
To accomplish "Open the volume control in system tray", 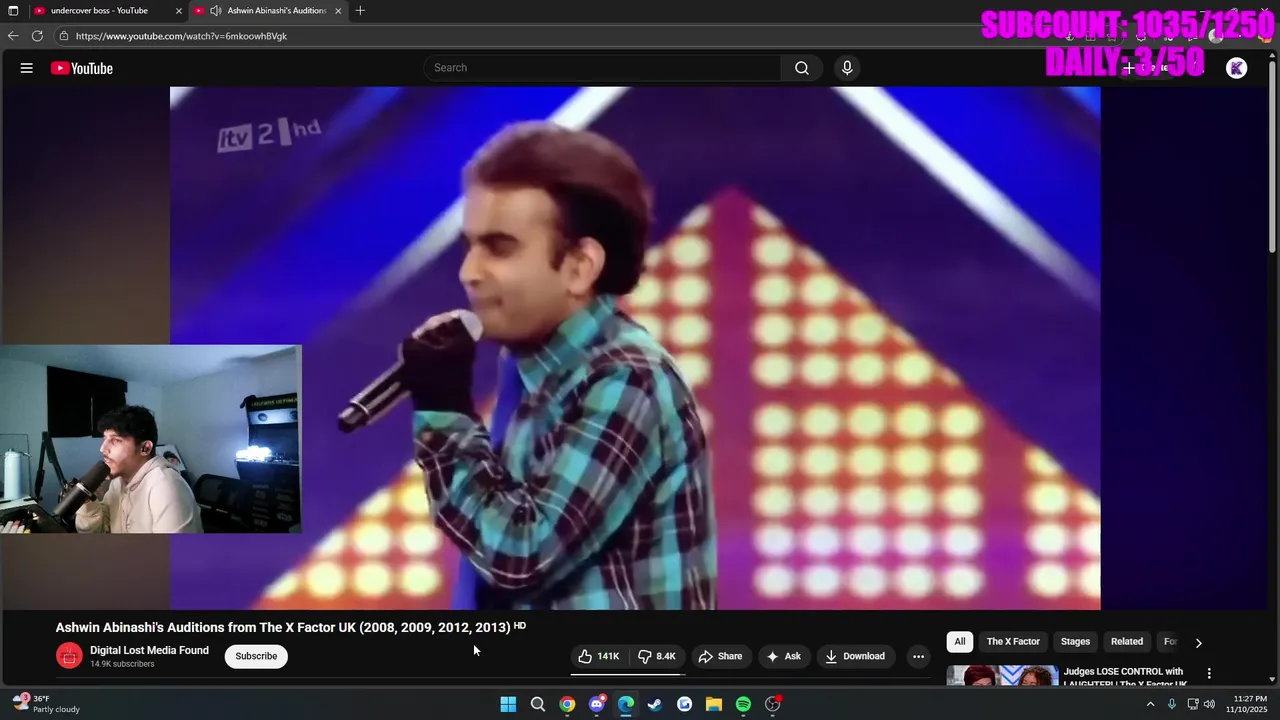I will click(x=1210, y=704).
